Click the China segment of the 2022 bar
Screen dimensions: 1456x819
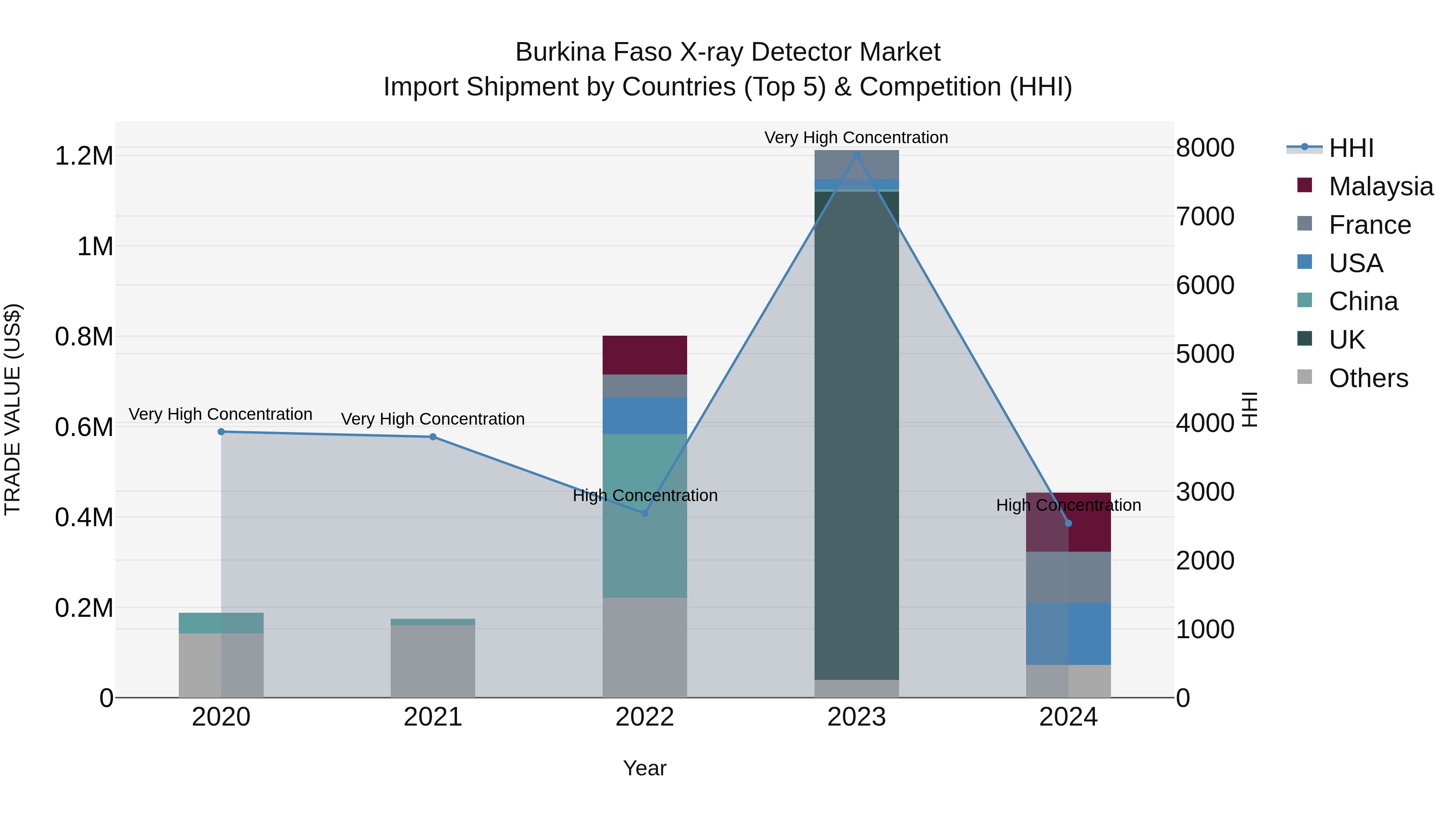pos(645,516)
